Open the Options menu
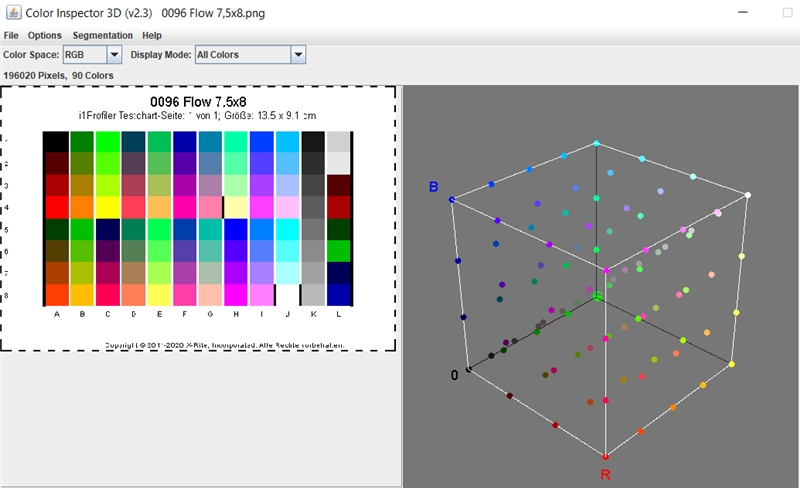The image size is (800, 488). pos(45,35)
